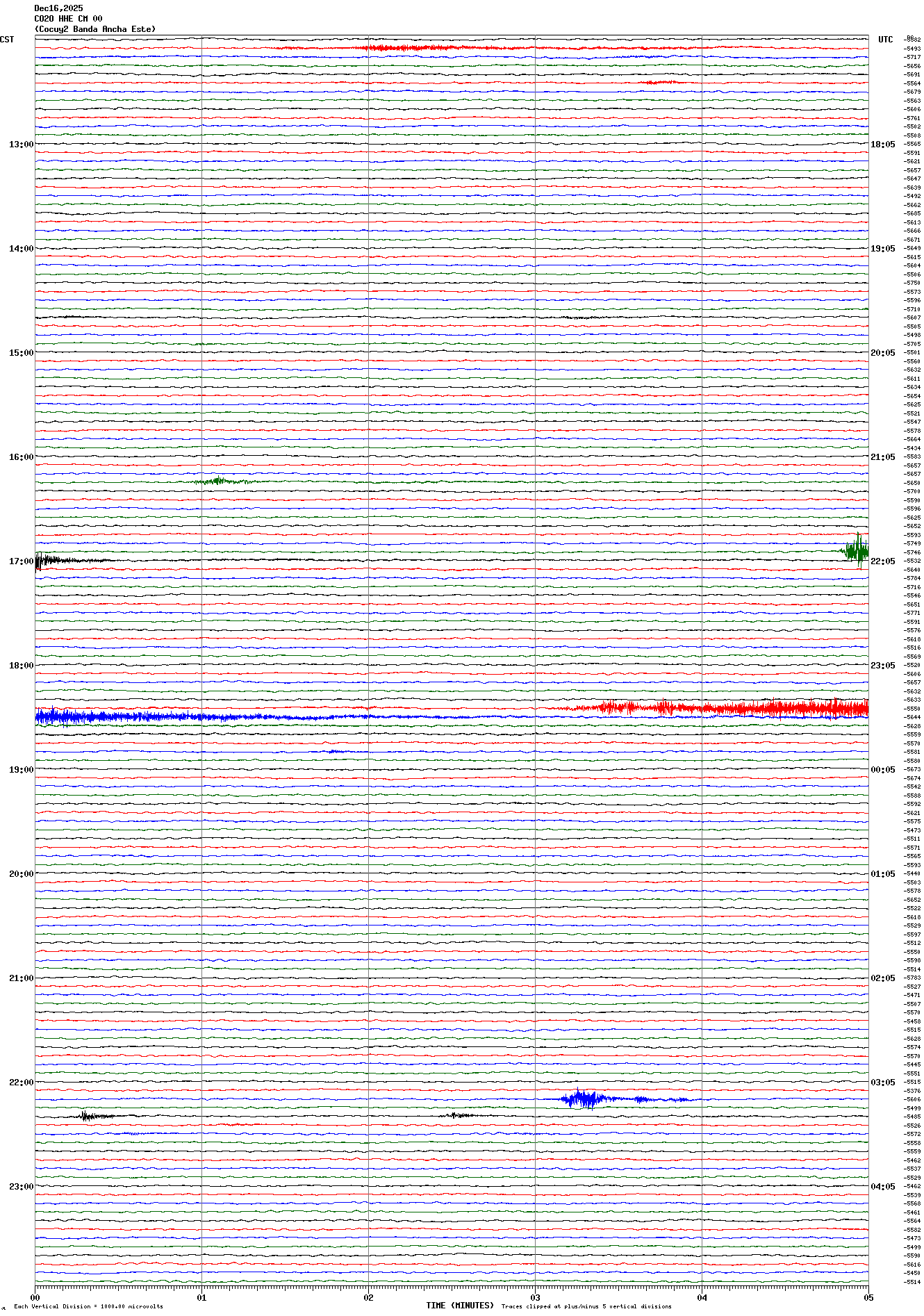Select the 18:05 UTC time label
Image resolution: width=924 pixels, height=1316 pixels.
point(883,145)
